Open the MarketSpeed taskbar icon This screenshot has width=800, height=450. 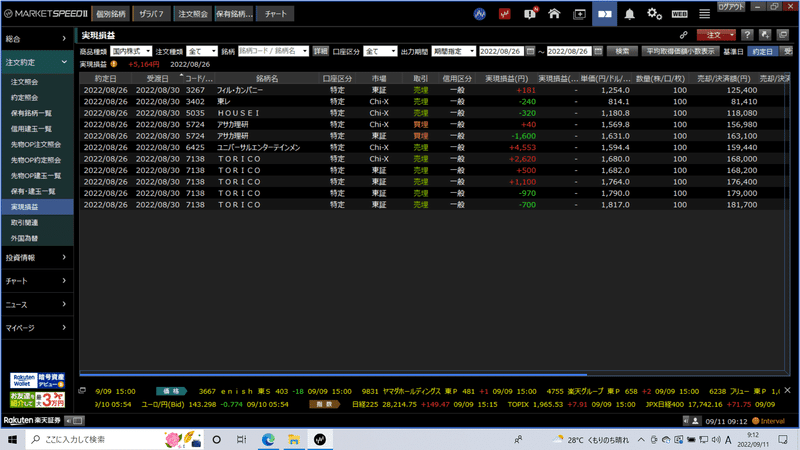[319, 439]
